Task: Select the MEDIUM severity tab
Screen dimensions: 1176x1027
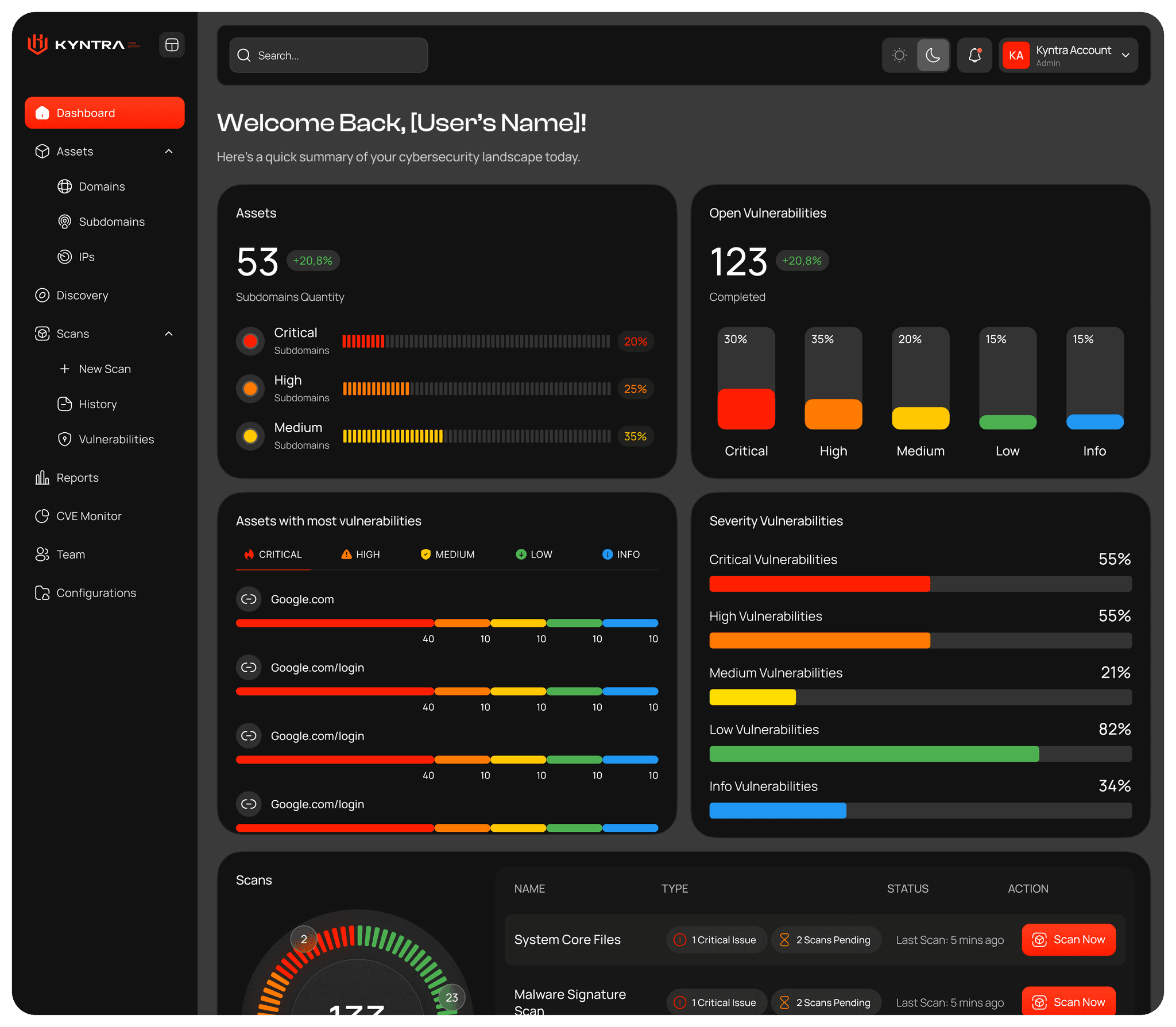Action: click(x=448, y=555)
